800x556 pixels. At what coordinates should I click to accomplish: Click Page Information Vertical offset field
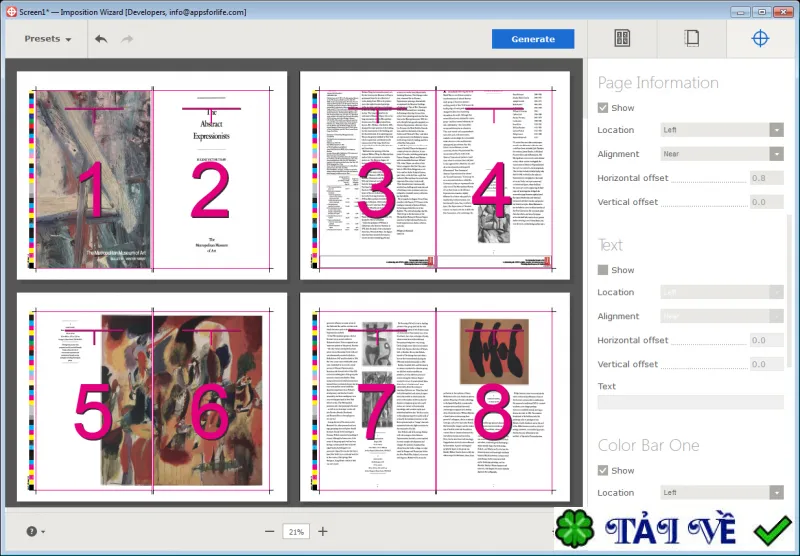click(766, 202)
